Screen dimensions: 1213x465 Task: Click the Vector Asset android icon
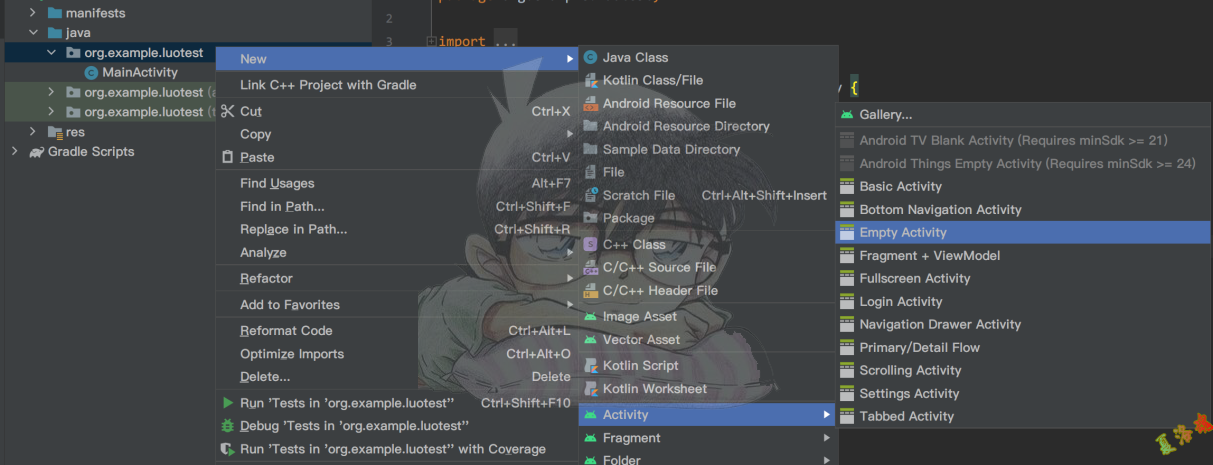click(x=590, y=340)
